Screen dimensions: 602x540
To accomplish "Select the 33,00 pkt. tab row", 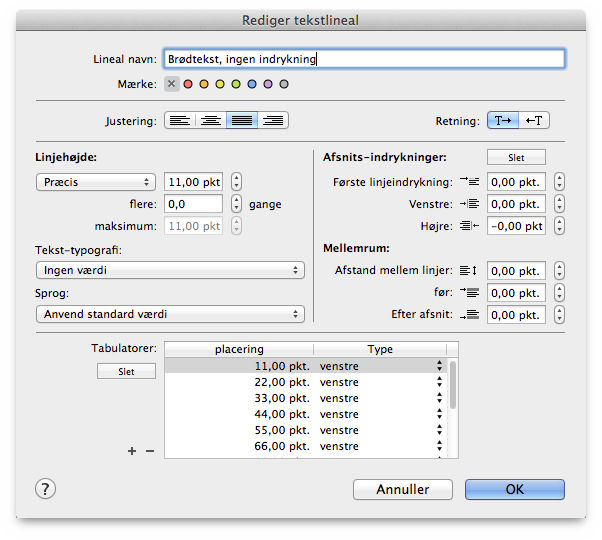I will (x=306, y=398).
